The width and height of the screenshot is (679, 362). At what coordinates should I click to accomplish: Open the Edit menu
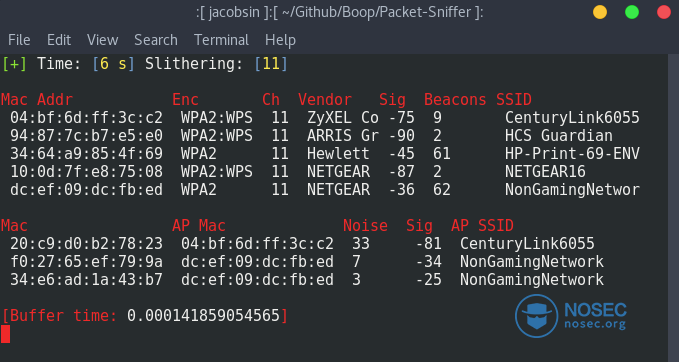point(59,40)
